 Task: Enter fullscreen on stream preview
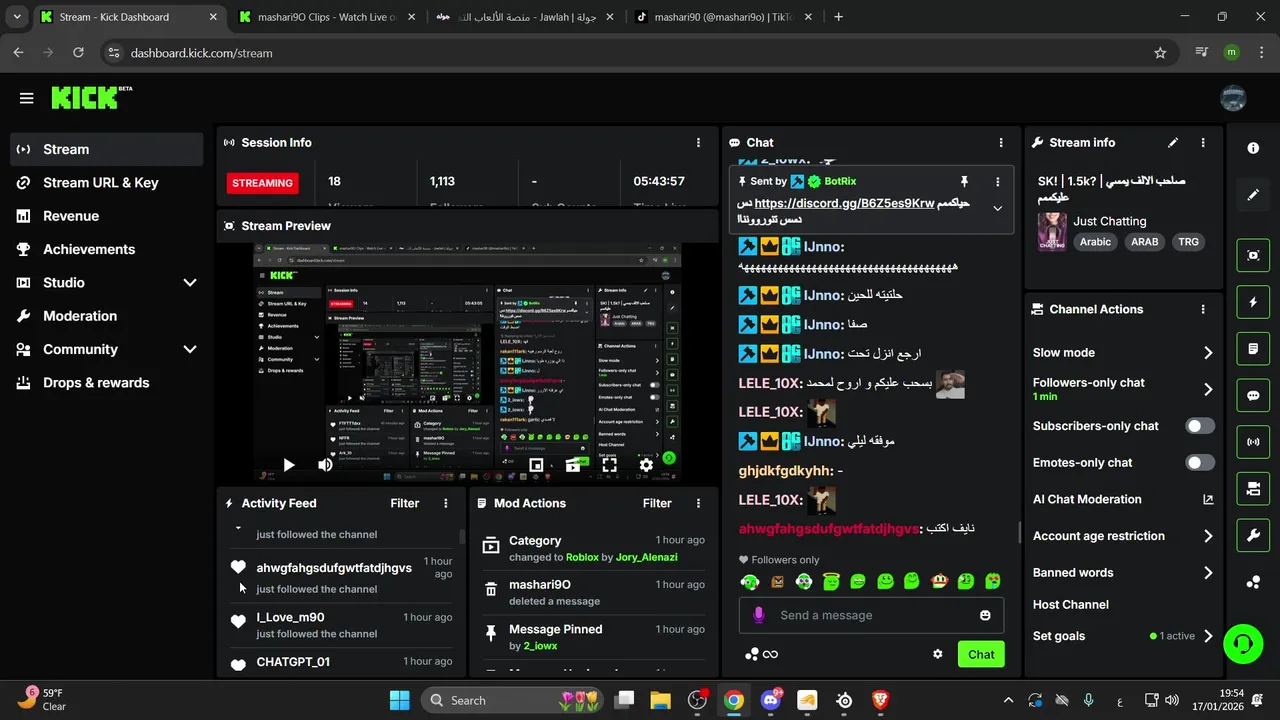tap(609, 465)
